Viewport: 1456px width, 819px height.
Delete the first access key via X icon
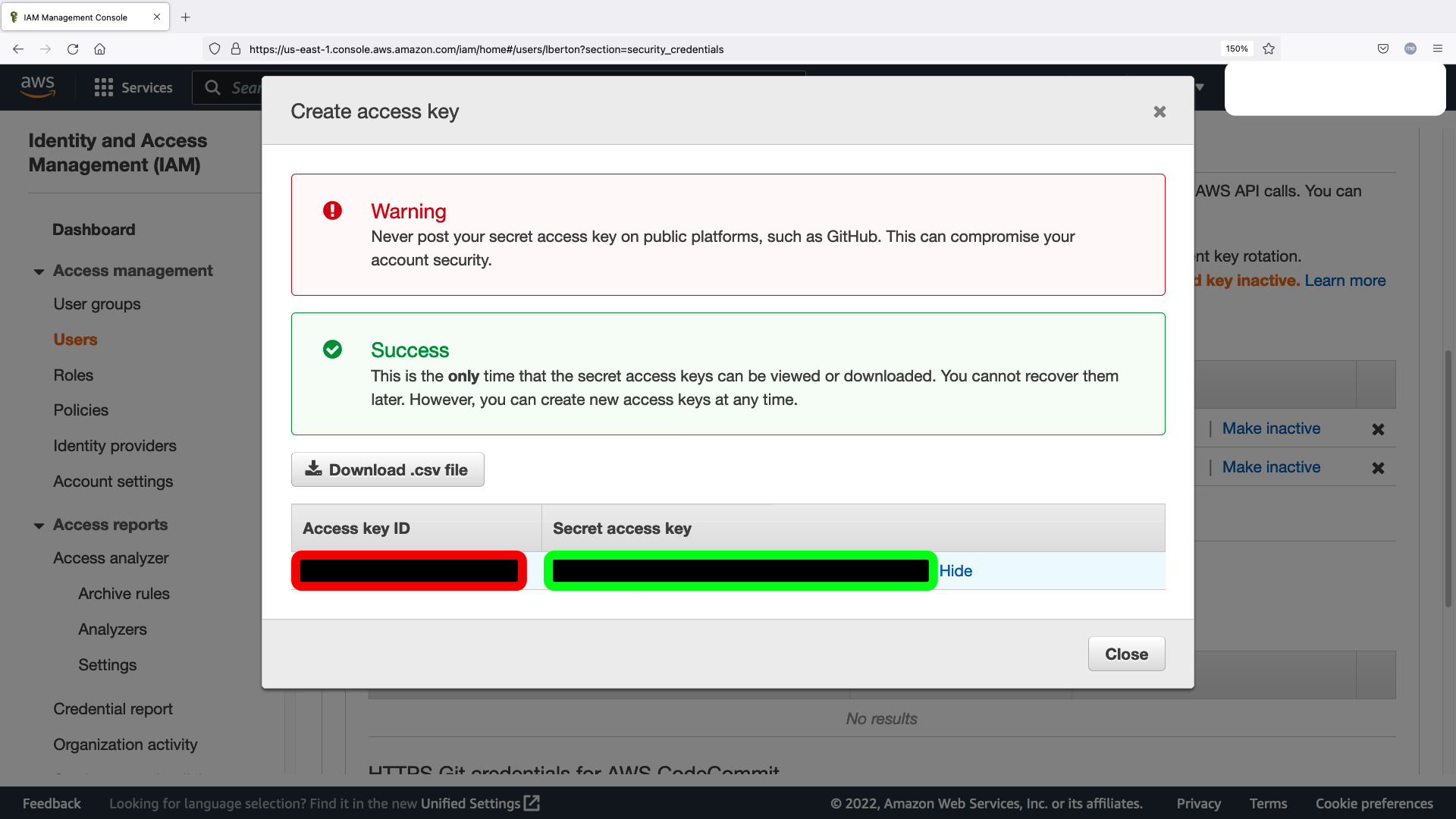point(1378,428)
